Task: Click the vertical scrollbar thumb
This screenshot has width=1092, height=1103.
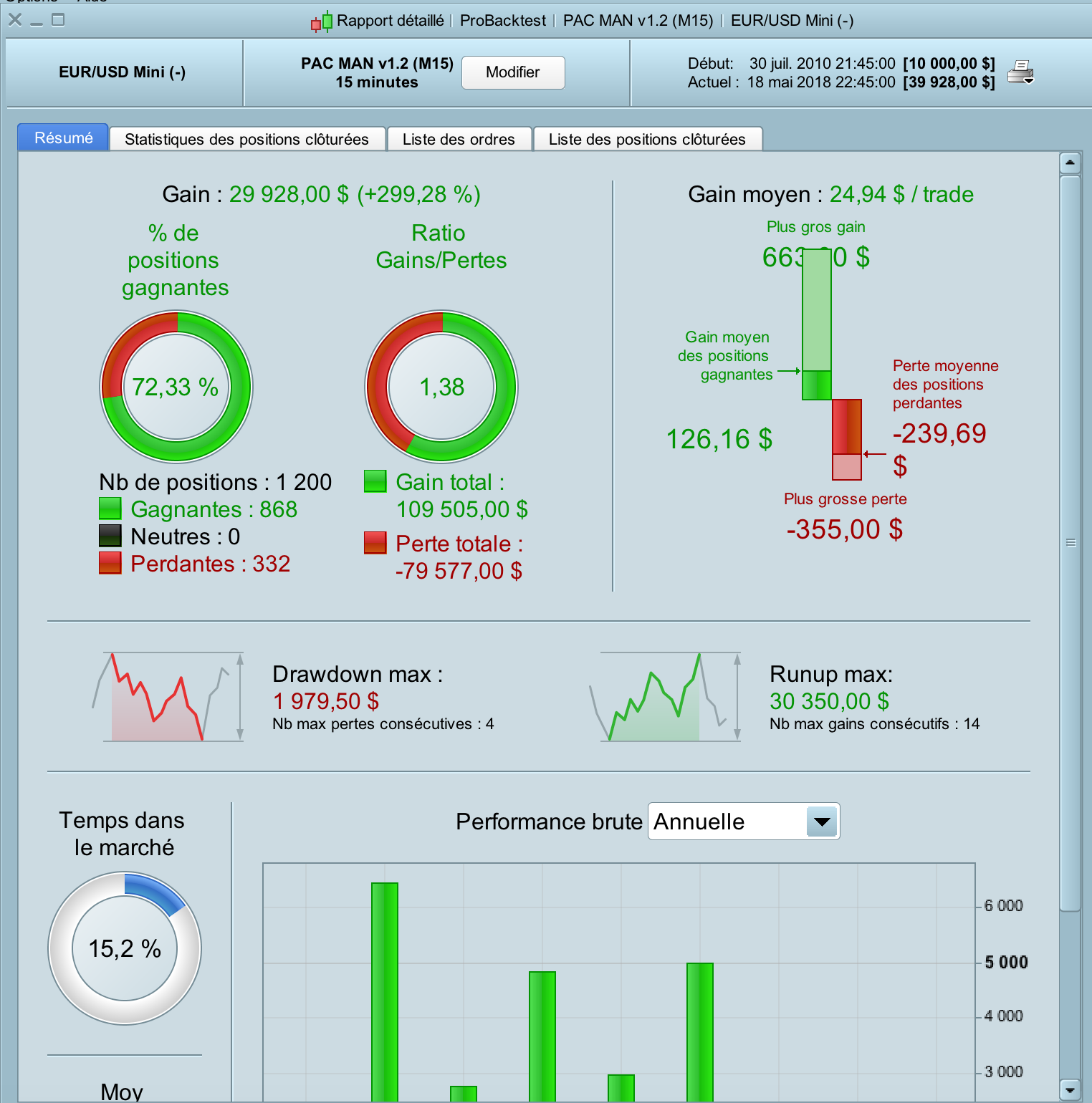Action: 1070,543
